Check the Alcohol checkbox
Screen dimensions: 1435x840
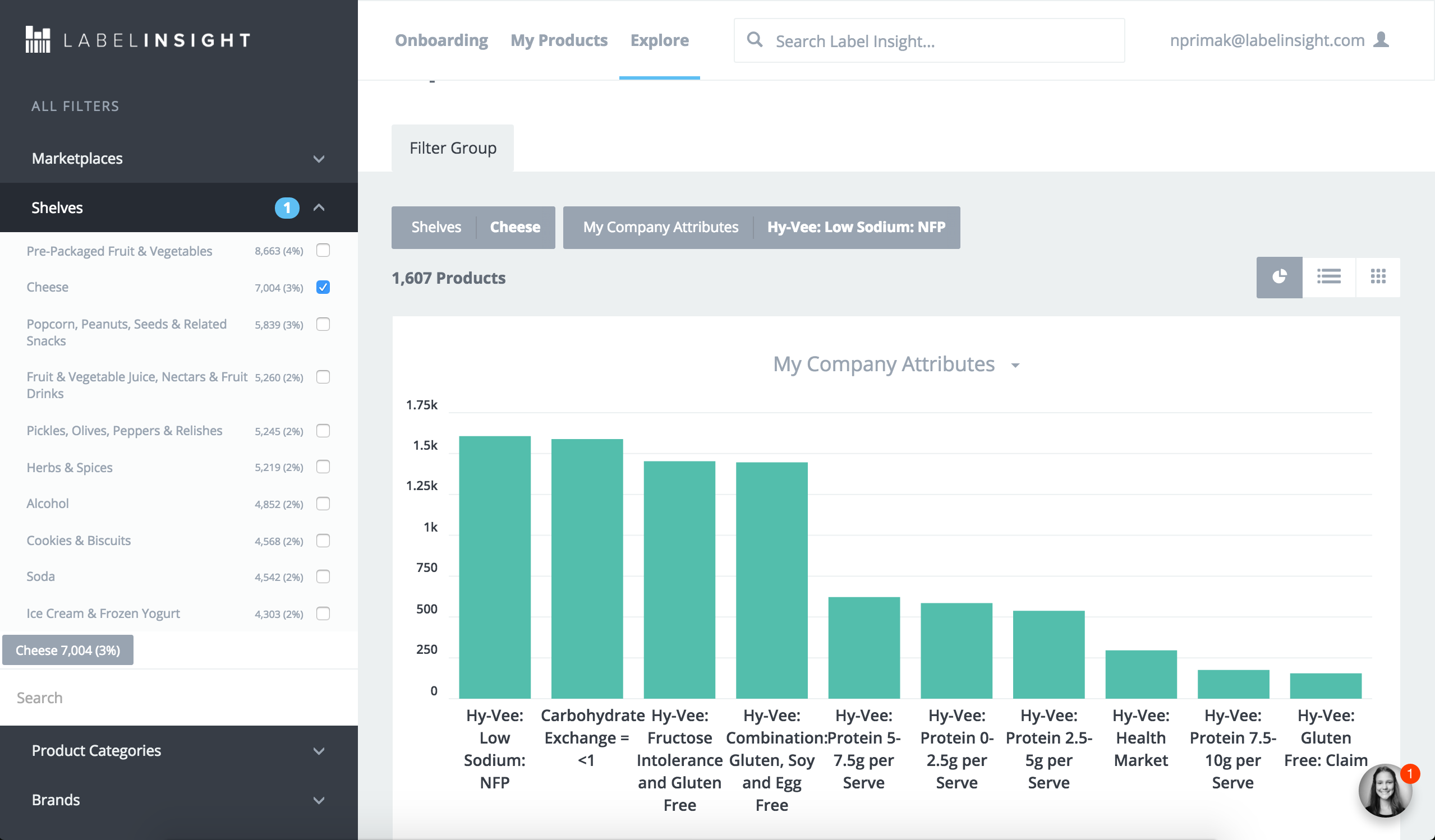pyautogui.click(x=323, y=504)
